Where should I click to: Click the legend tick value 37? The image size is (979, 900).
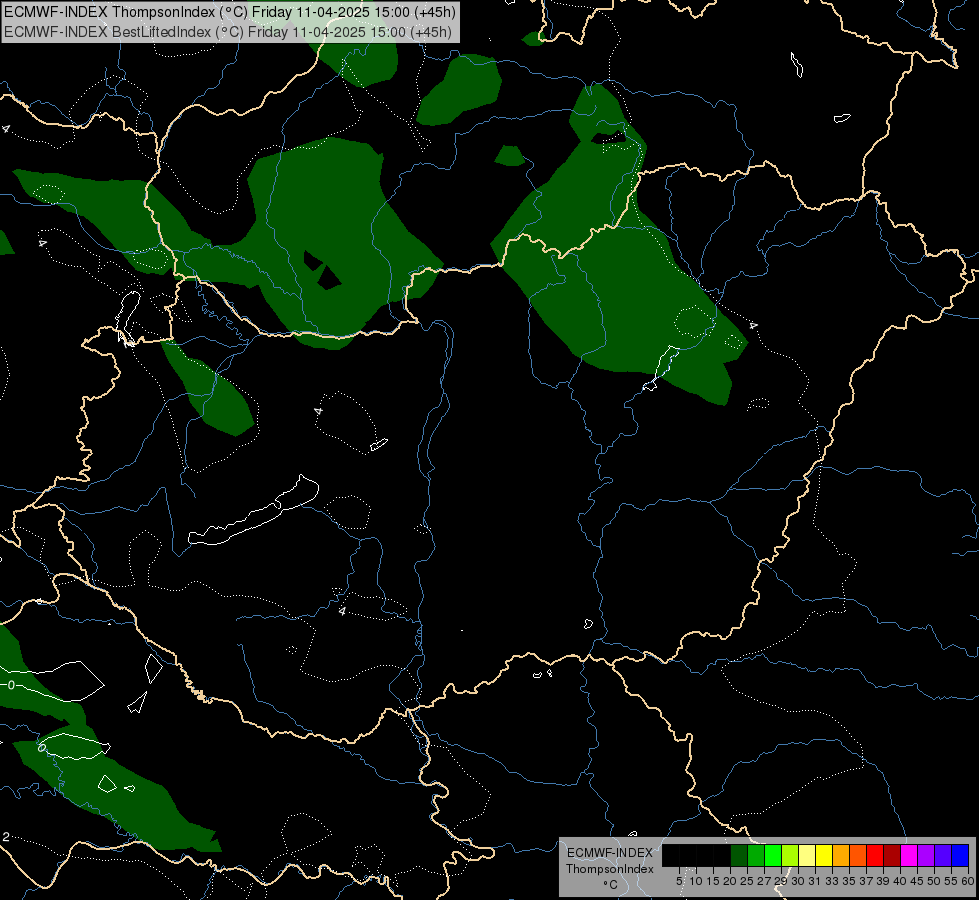click(x=866, y=881)
